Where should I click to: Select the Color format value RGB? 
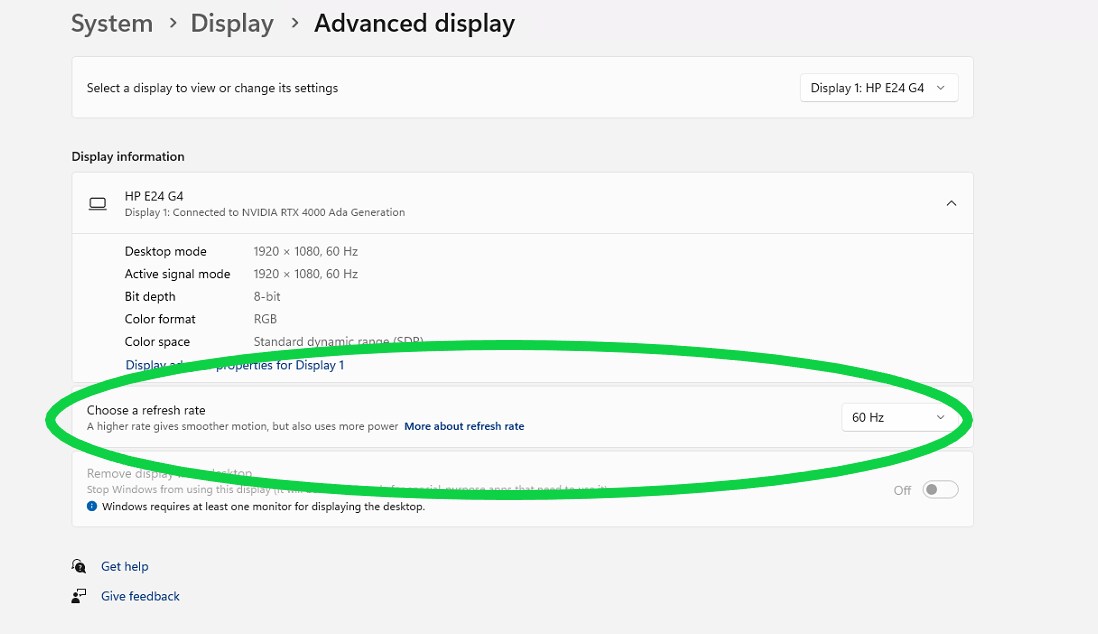(x=265, y=319)
